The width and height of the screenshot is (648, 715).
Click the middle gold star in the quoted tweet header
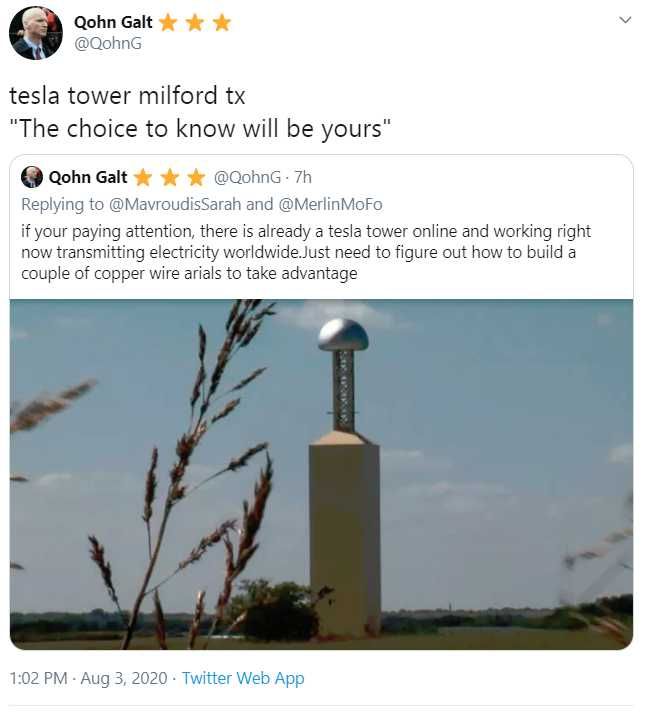coord(169,178)
